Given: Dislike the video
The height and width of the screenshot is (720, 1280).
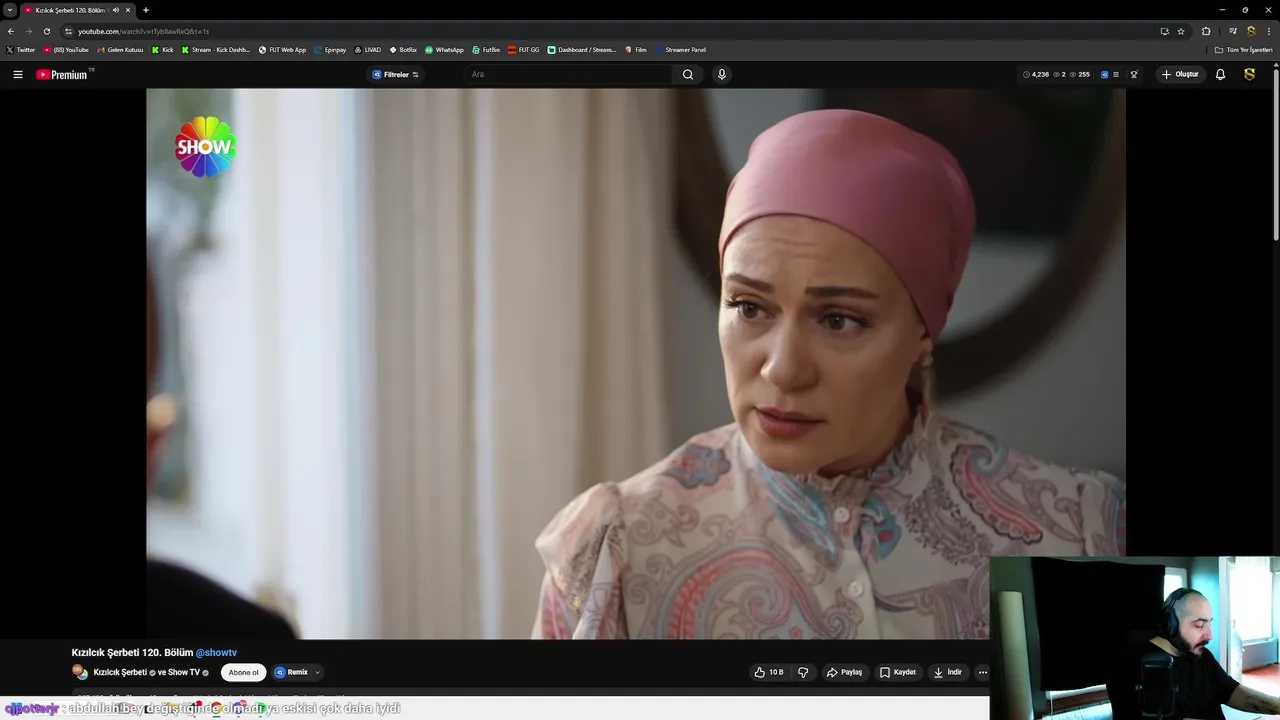Looking at the screenshot, I should click(x=803, y=672).
